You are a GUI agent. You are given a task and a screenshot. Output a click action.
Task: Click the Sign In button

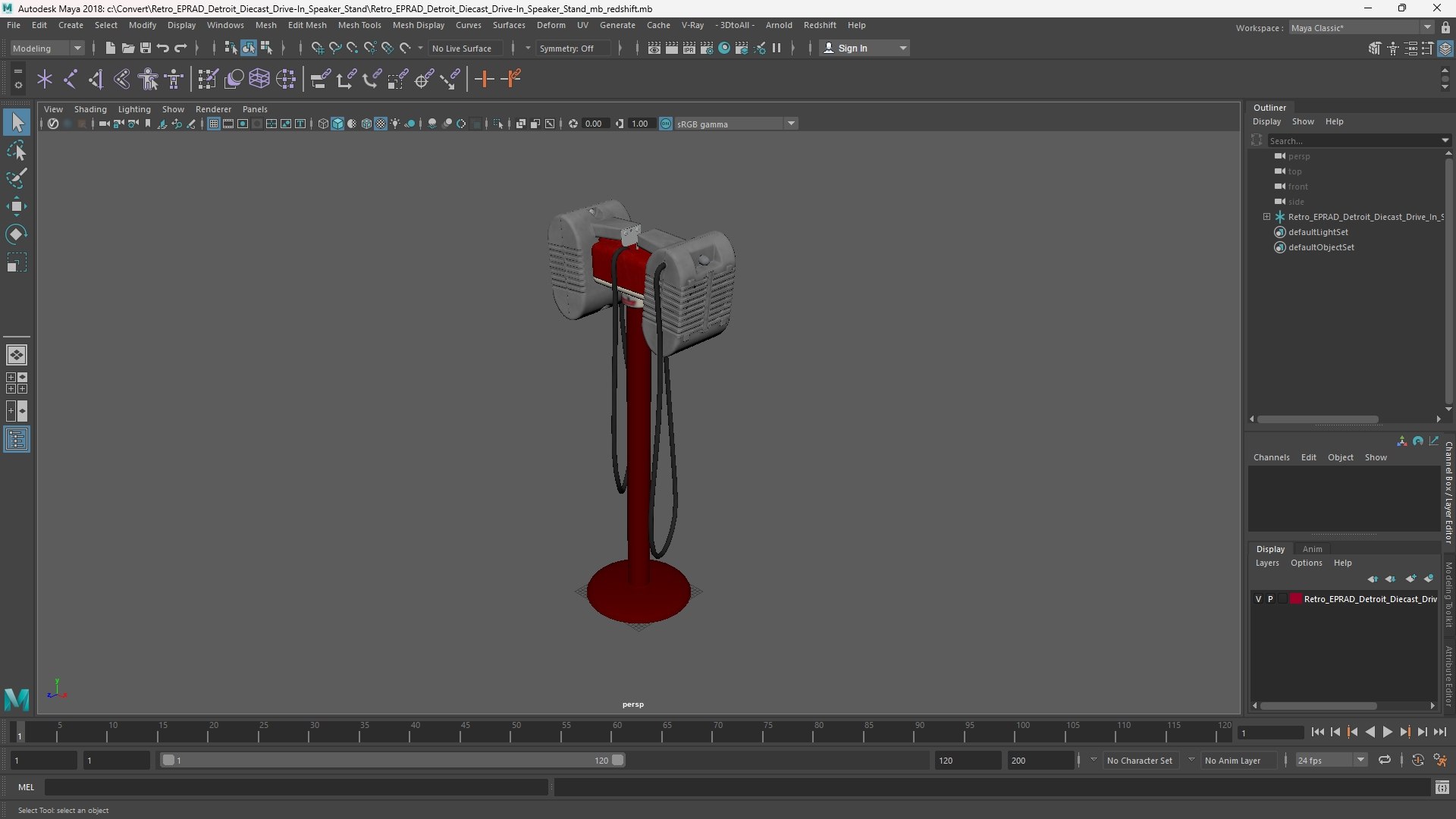(x=864, y=48)
